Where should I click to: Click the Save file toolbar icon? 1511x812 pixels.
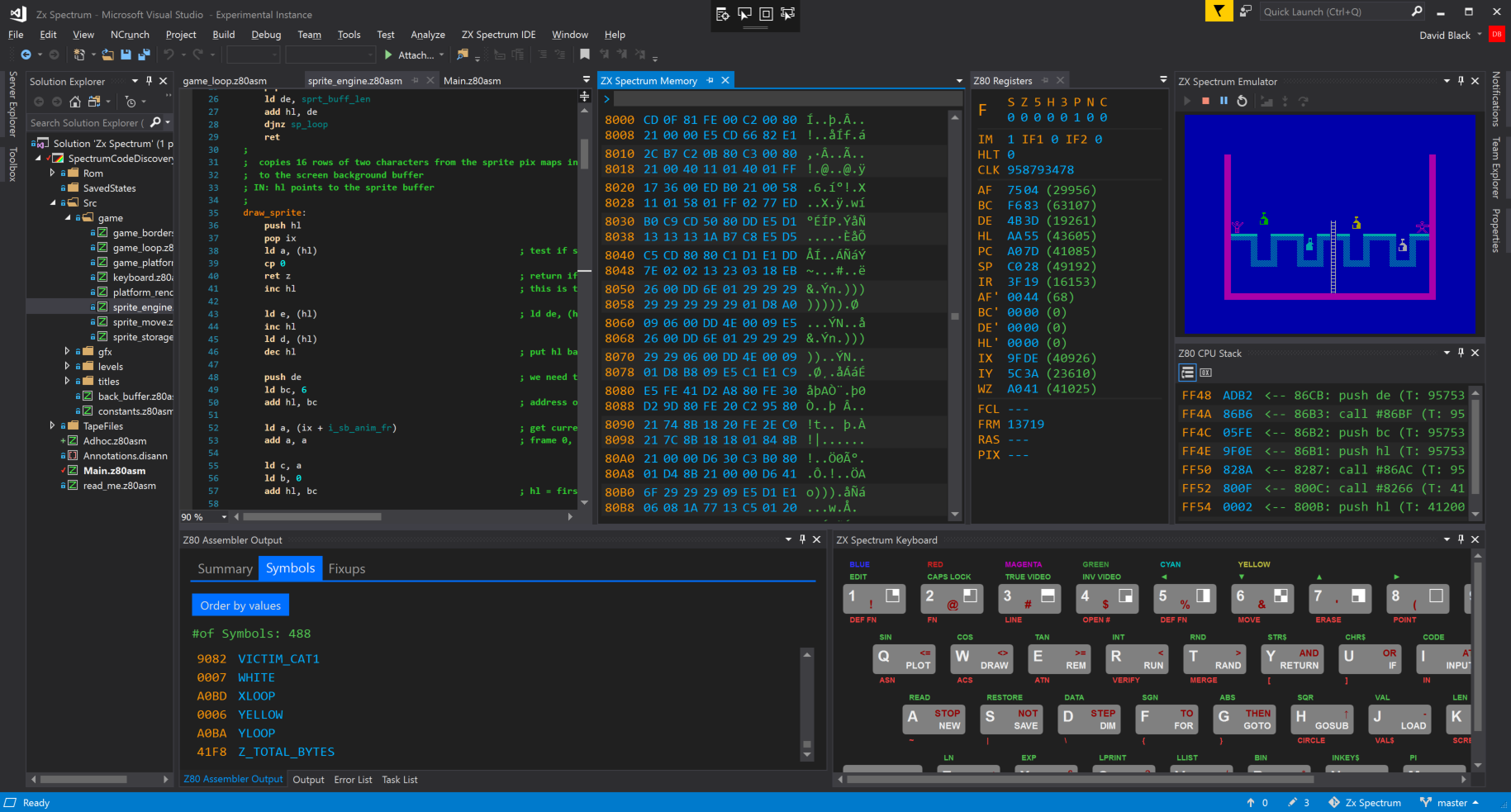tap(126, 55)
